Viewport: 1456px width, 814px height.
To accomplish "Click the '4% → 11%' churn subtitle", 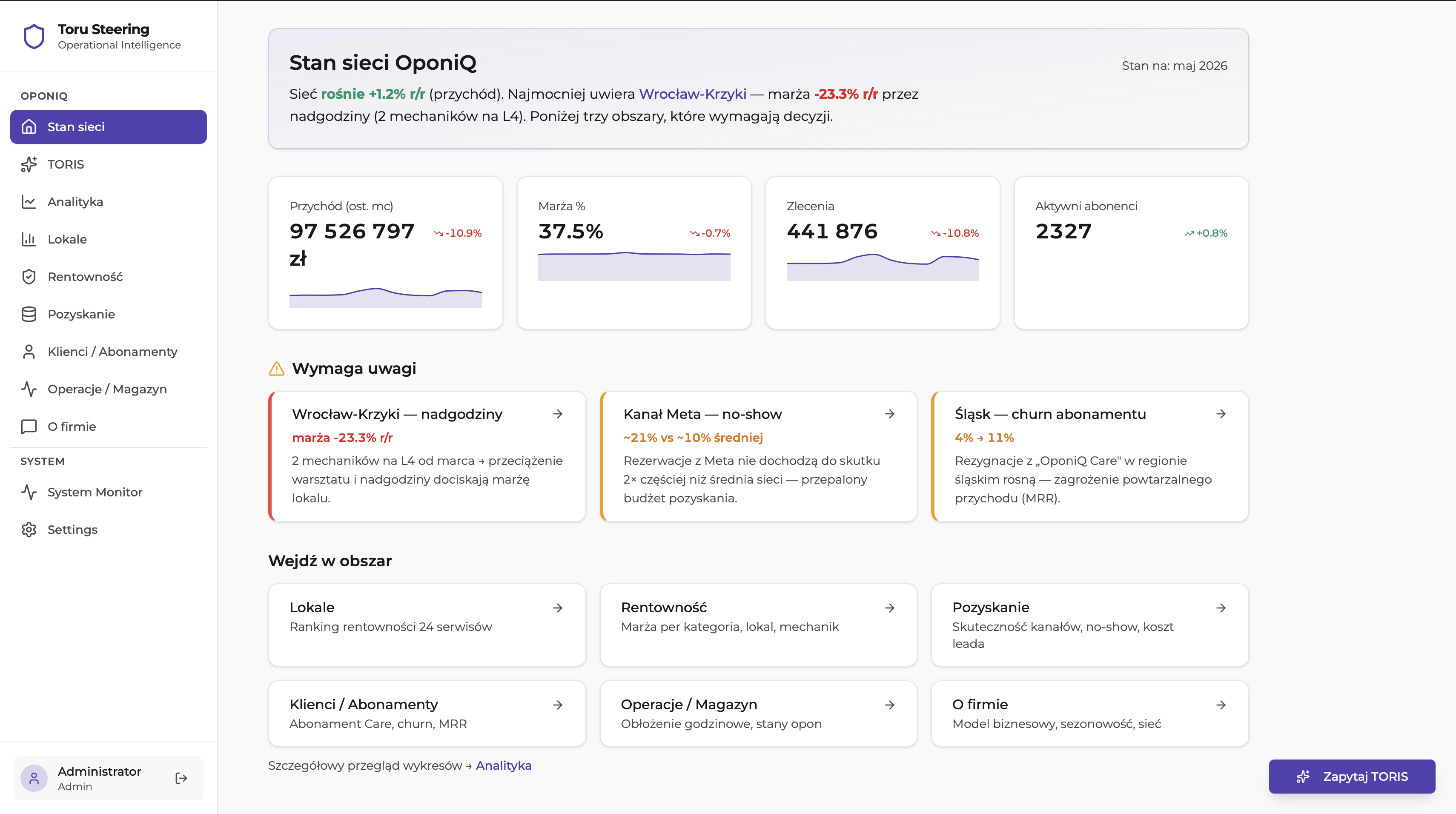I will 984,438.
